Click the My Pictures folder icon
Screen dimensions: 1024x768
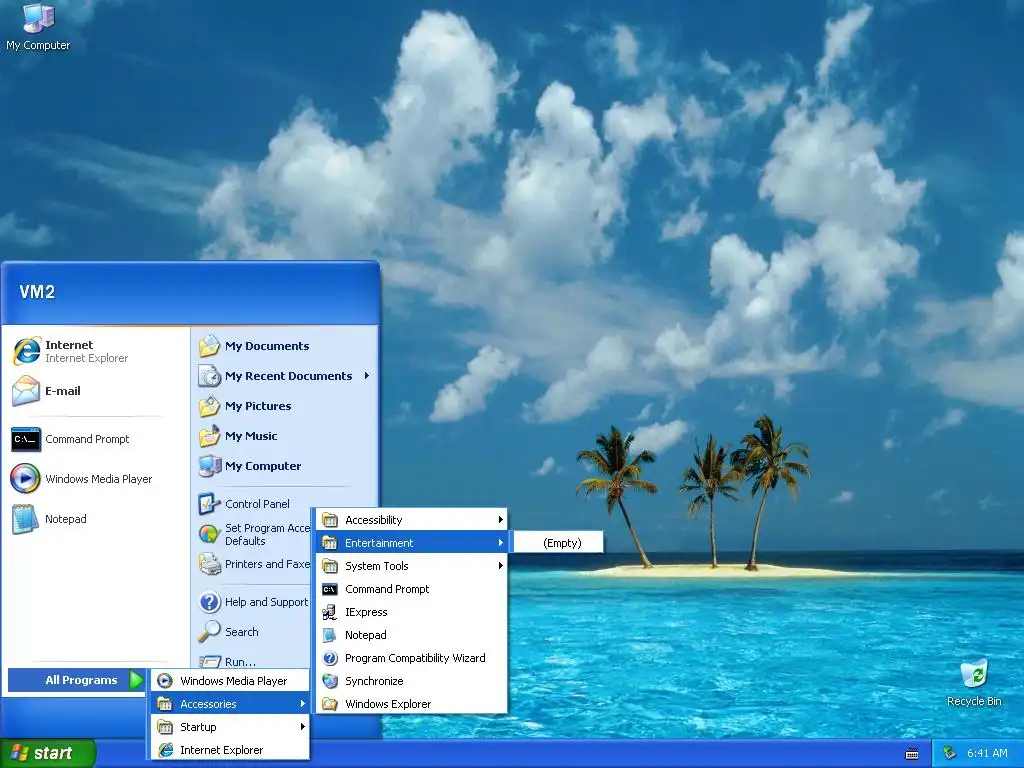point(209,406)
